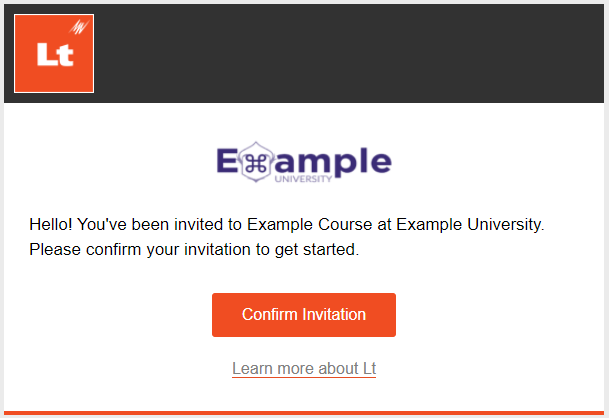Image resolution: width=609 pixels, height=418 pixels.
Task: Click the pulse waveform mark on Lt logo
Action: [79, 27]
